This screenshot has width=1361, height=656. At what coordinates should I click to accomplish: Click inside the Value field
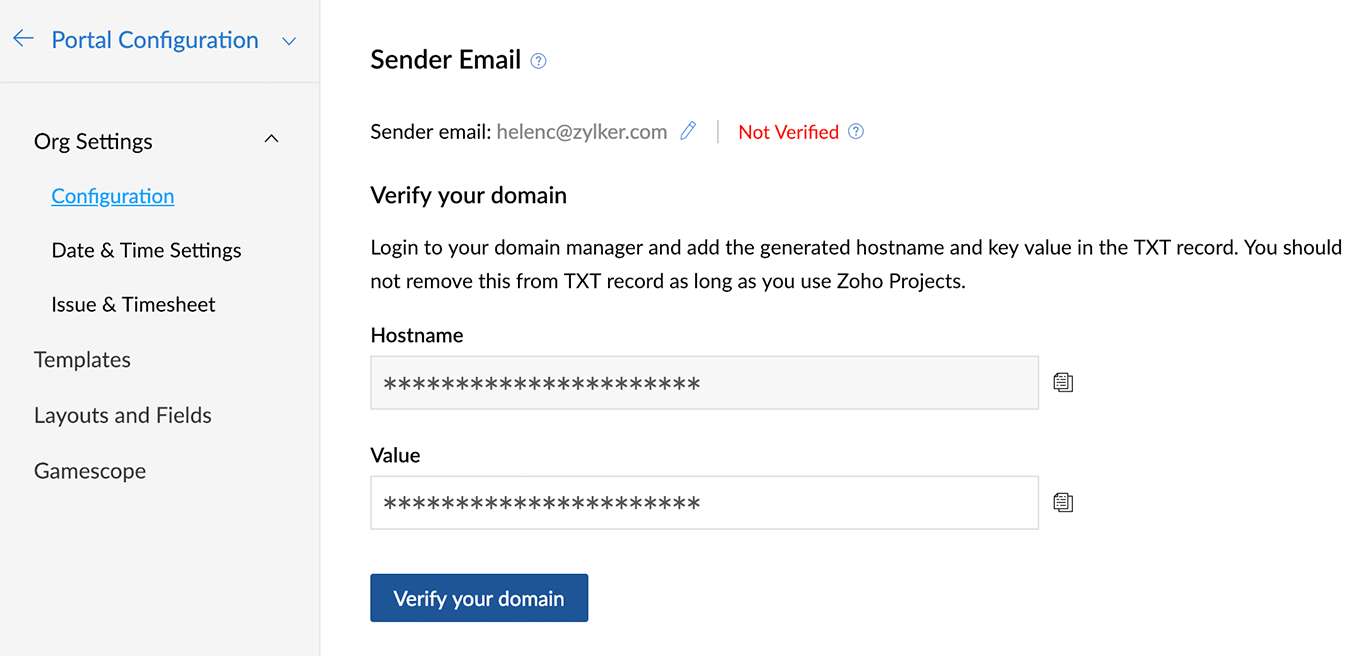(704, 502)
